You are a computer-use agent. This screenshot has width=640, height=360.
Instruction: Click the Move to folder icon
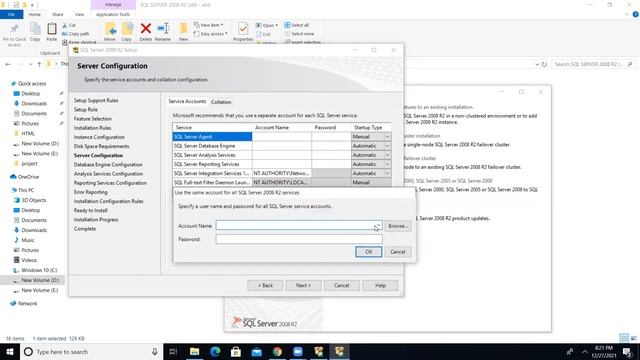[x=110, y=29]
